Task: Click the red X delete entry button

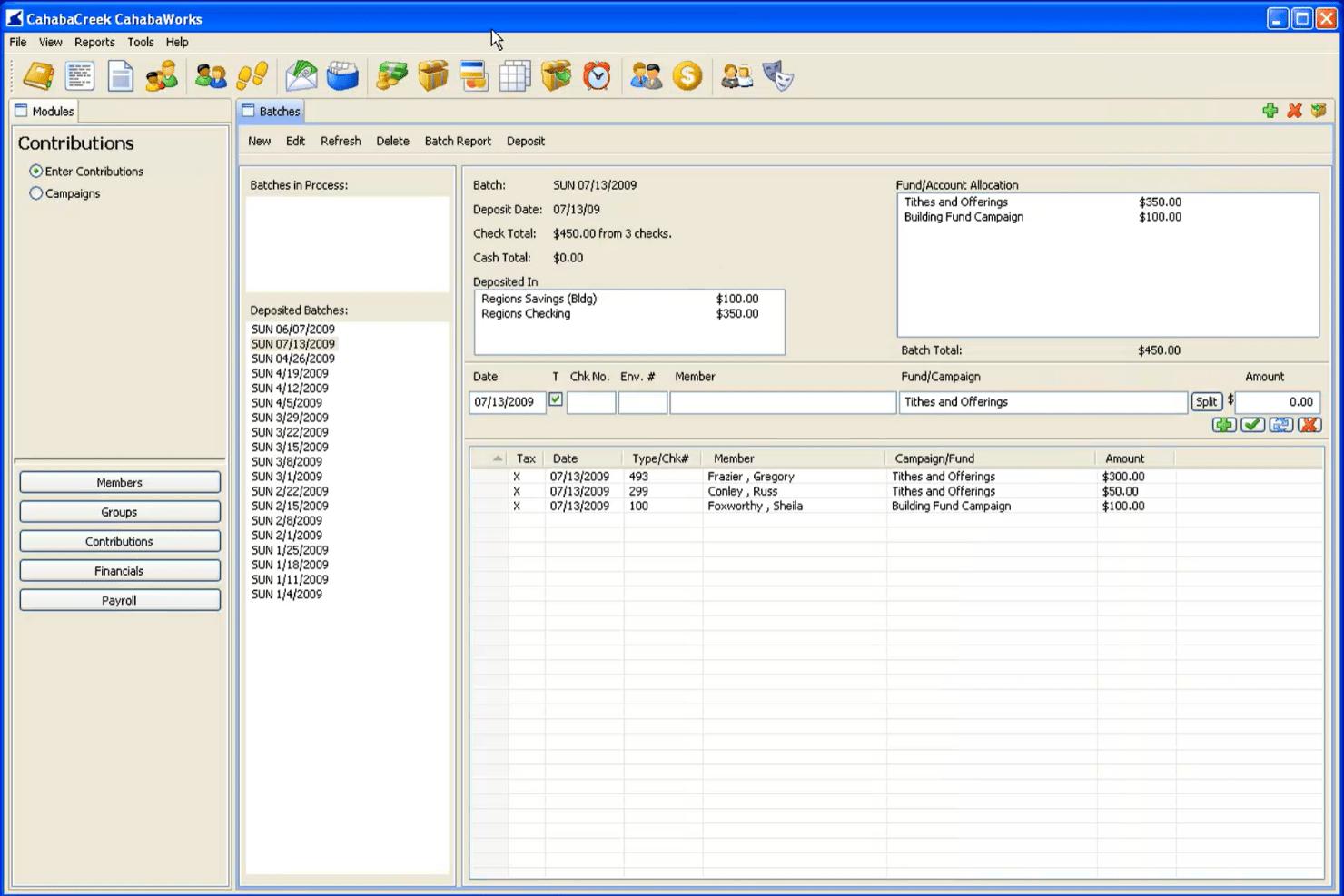Action: tap(1309, 425)
